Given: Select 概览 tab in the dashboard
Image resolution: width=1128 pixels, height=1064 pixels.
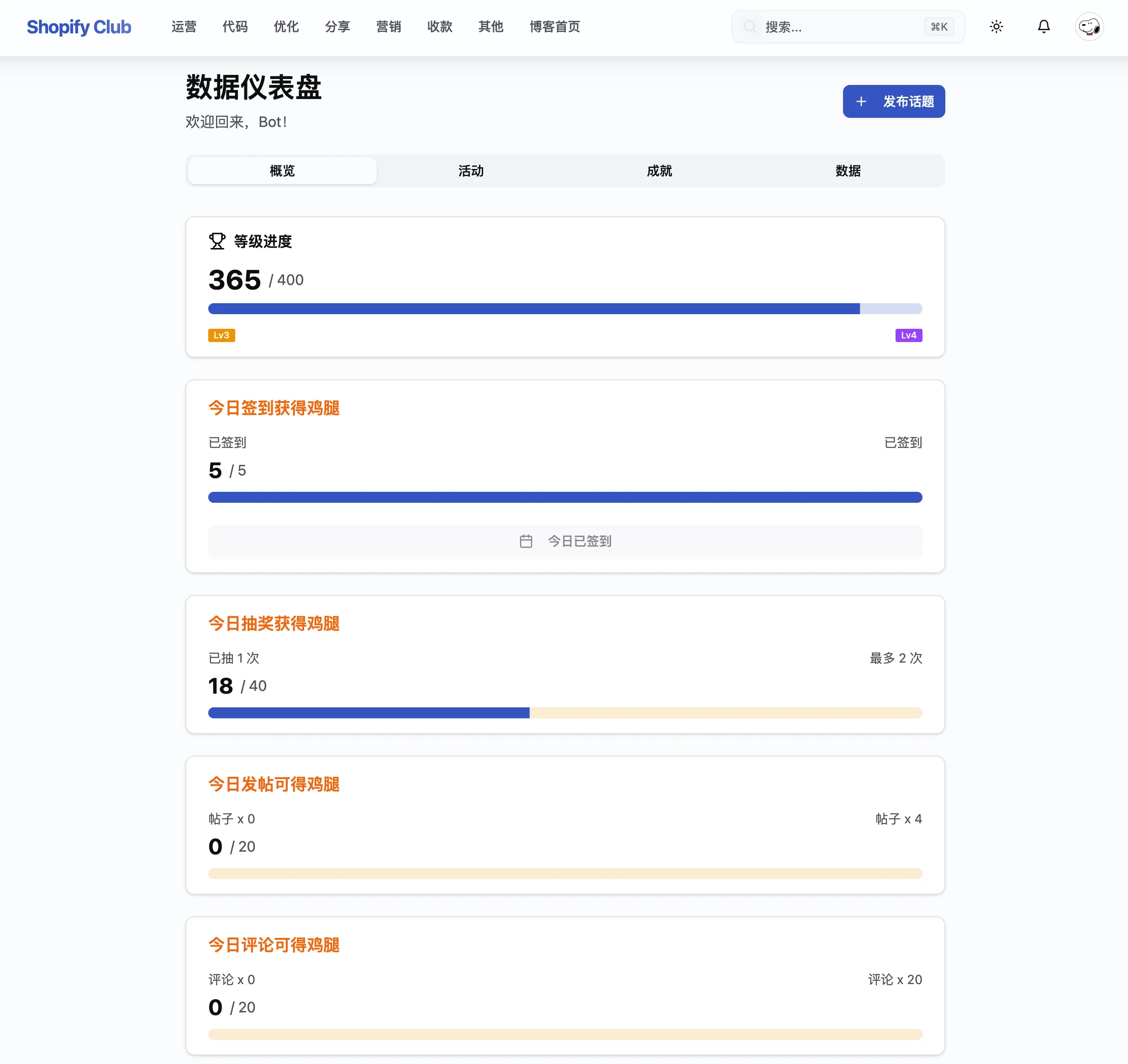Looking at the screenshot, I should click(282, 170).
